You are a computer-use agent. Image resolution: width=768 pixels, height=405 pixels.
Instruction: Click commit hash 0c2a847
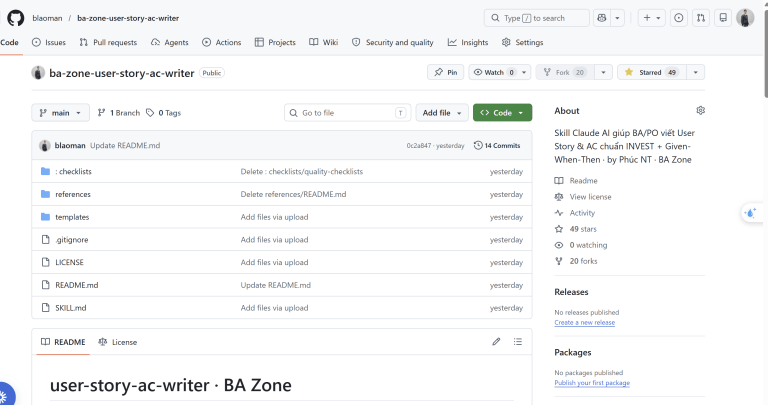tap(419, 145)
